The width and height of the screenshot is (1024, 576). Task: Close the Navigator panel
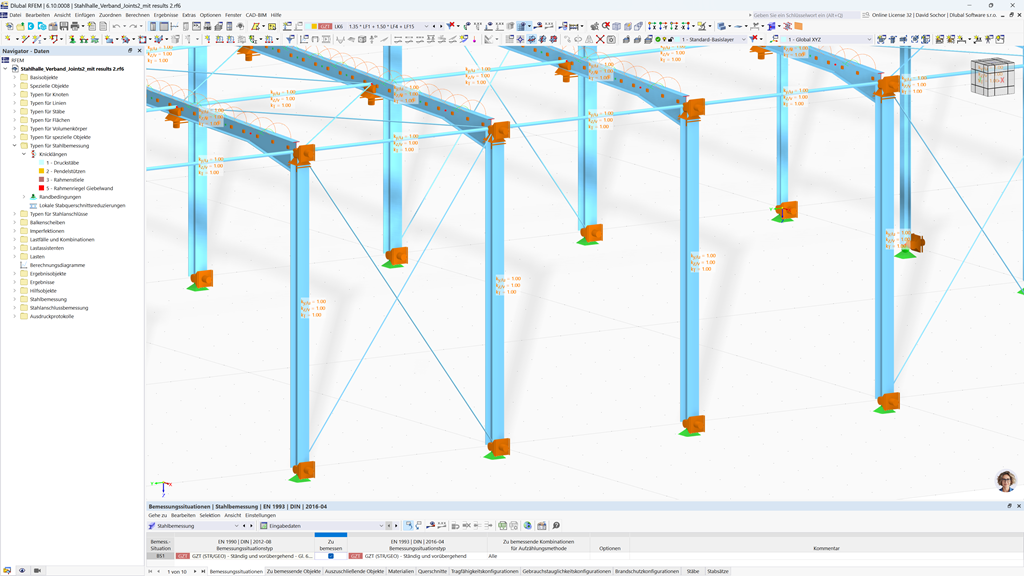(139, 50)
